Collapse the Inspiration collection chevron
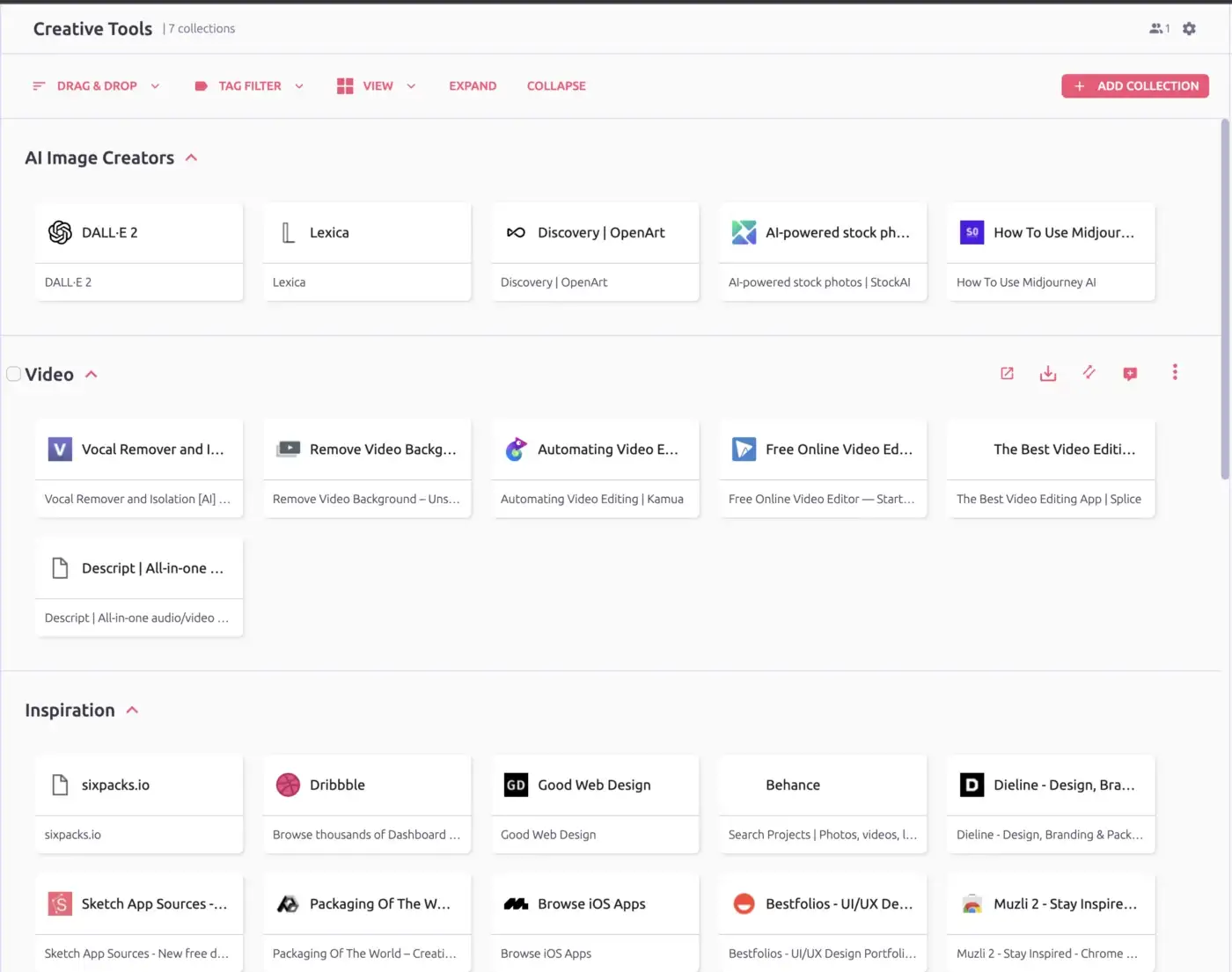 pyautogui.click(x=132, y=710)
